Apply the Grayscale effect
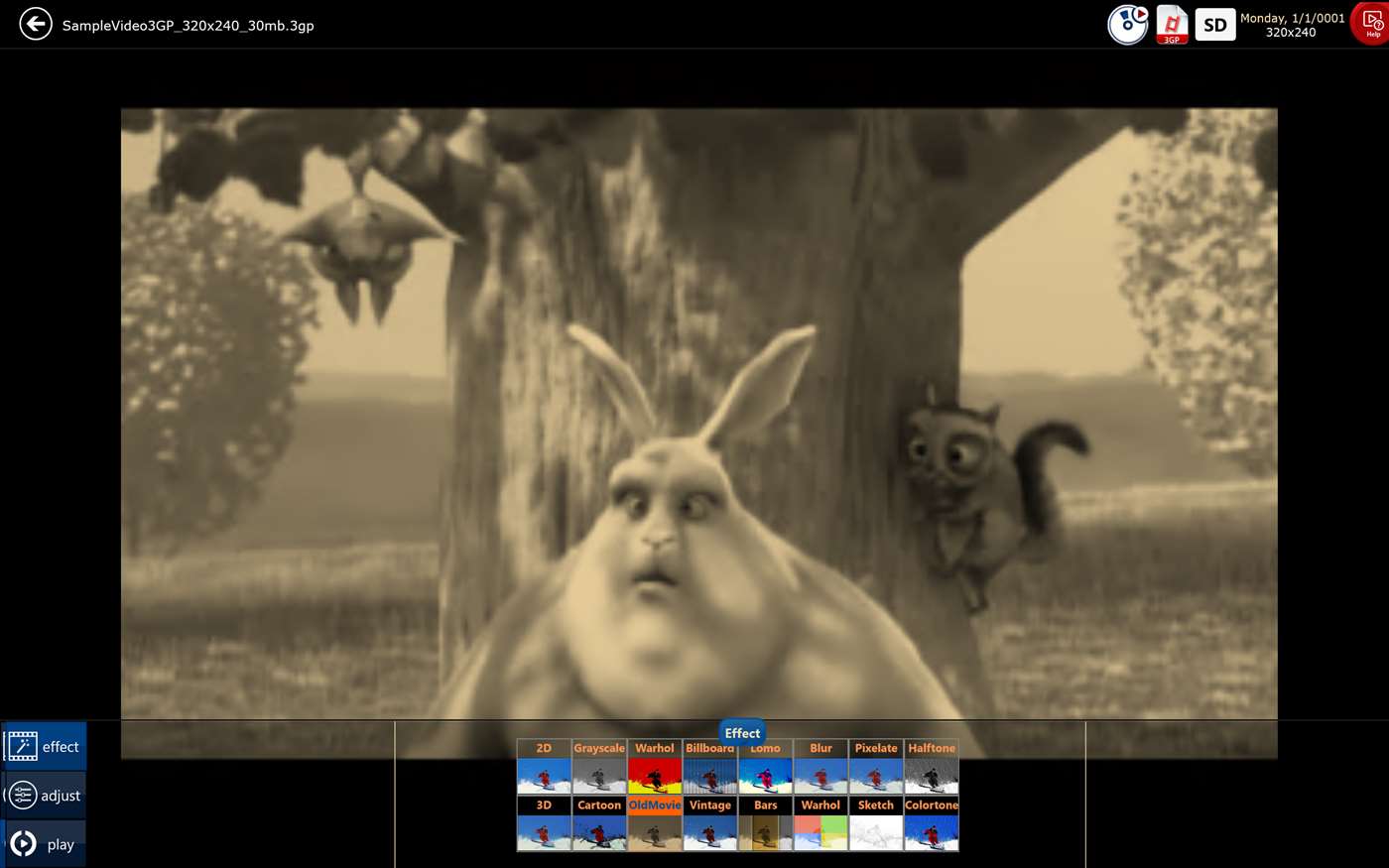This screenshot has width=1389, height=868. (x=599, y=768)
